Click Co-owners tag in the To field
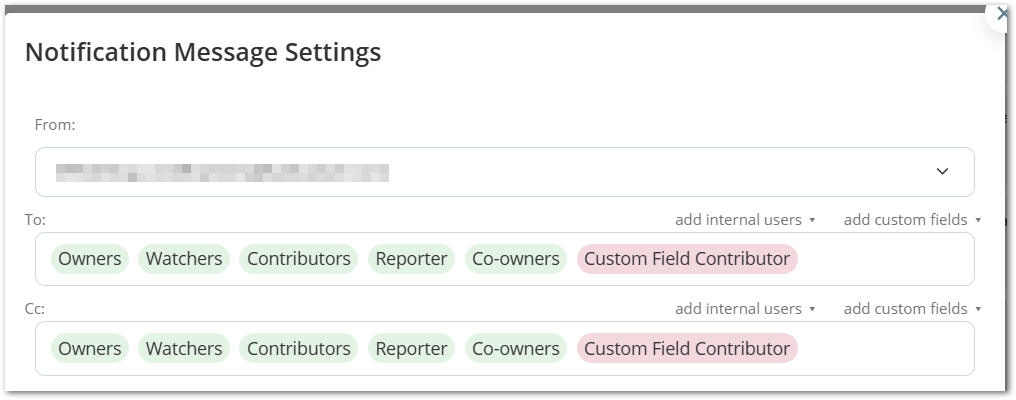Viewport: 1016px width, 400px height. 516,259
